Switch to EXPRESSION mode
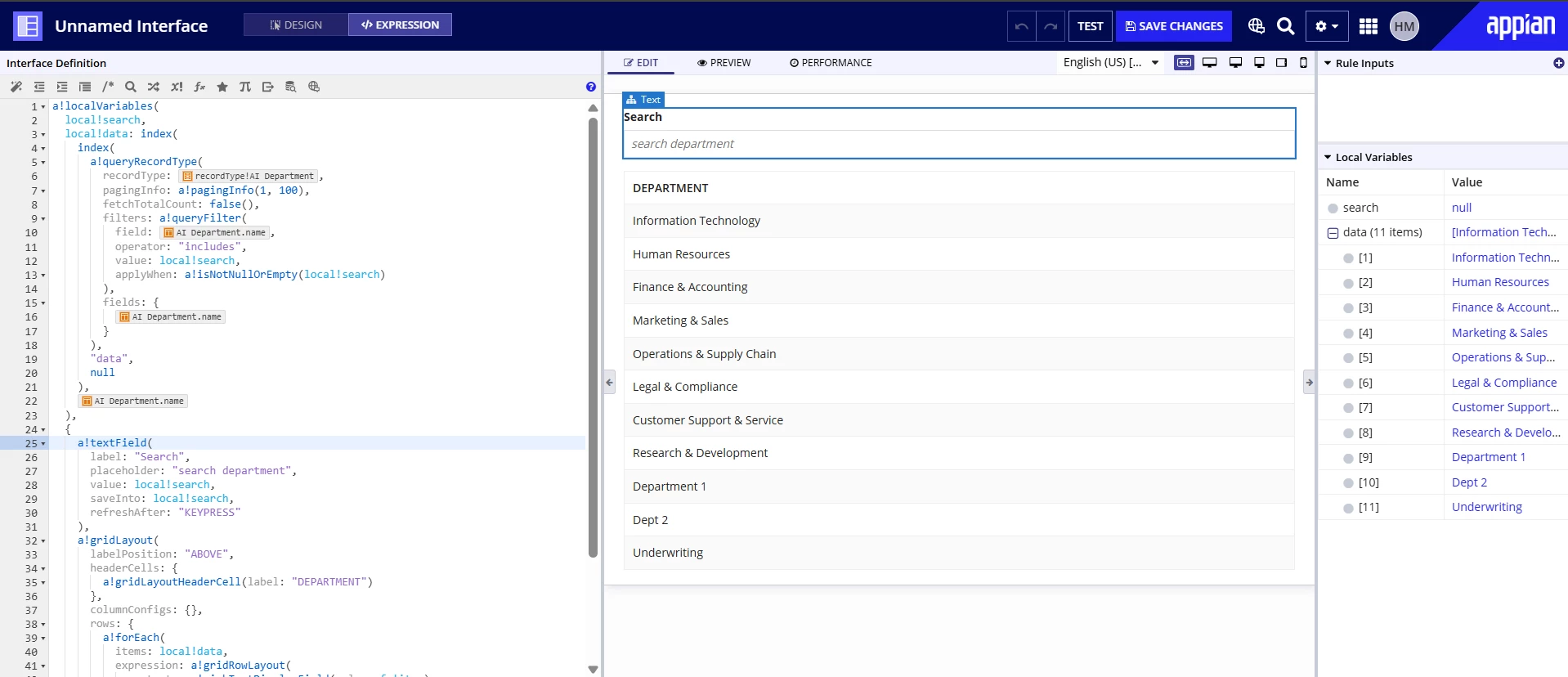Viewport: 1568px width, 677px height. [x=401, y=25]
